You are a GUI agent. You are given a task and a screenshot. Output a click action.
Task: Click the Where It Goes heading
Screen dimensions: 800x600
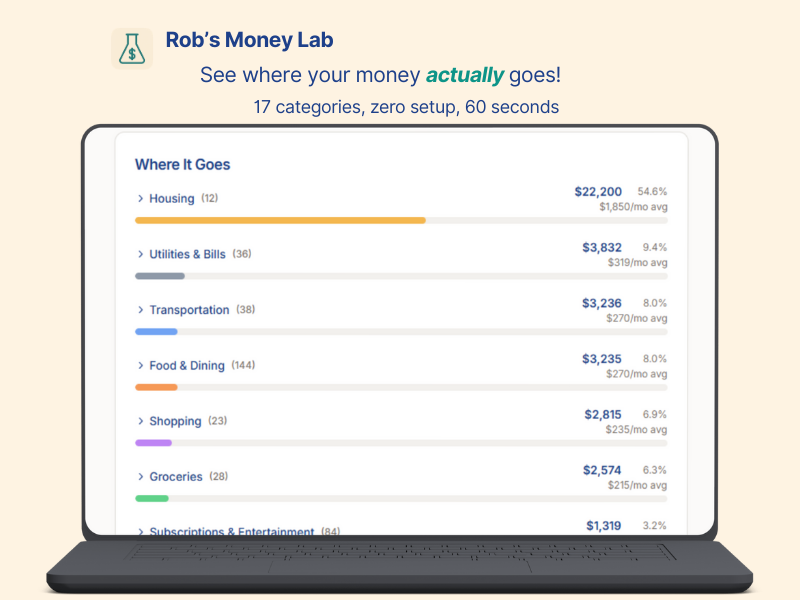point(182,164)
